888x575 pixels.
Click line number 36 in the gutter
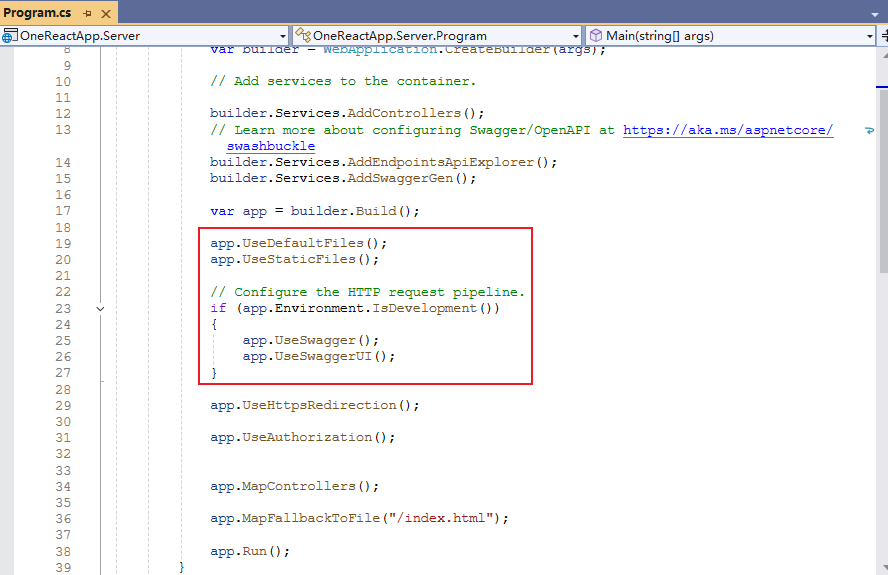62,519
